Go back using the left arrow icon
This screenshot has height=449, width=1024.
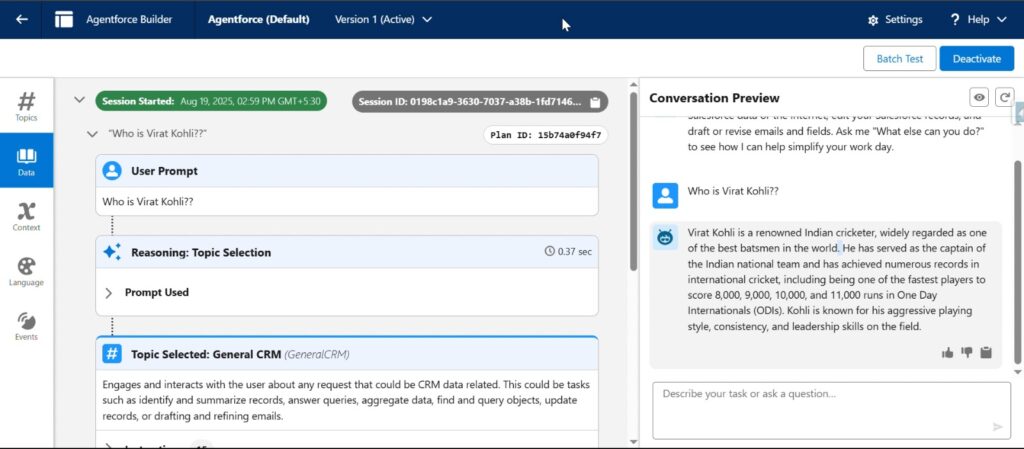tap(22, 20)
